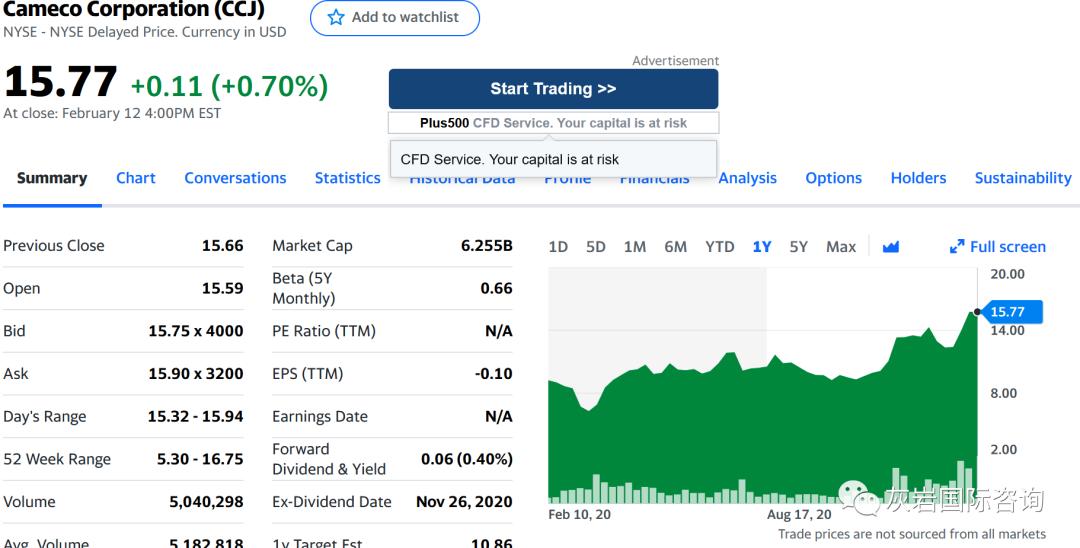
Task: Click the star icon in Add to watchlist
Action: [x=336, y=17]
